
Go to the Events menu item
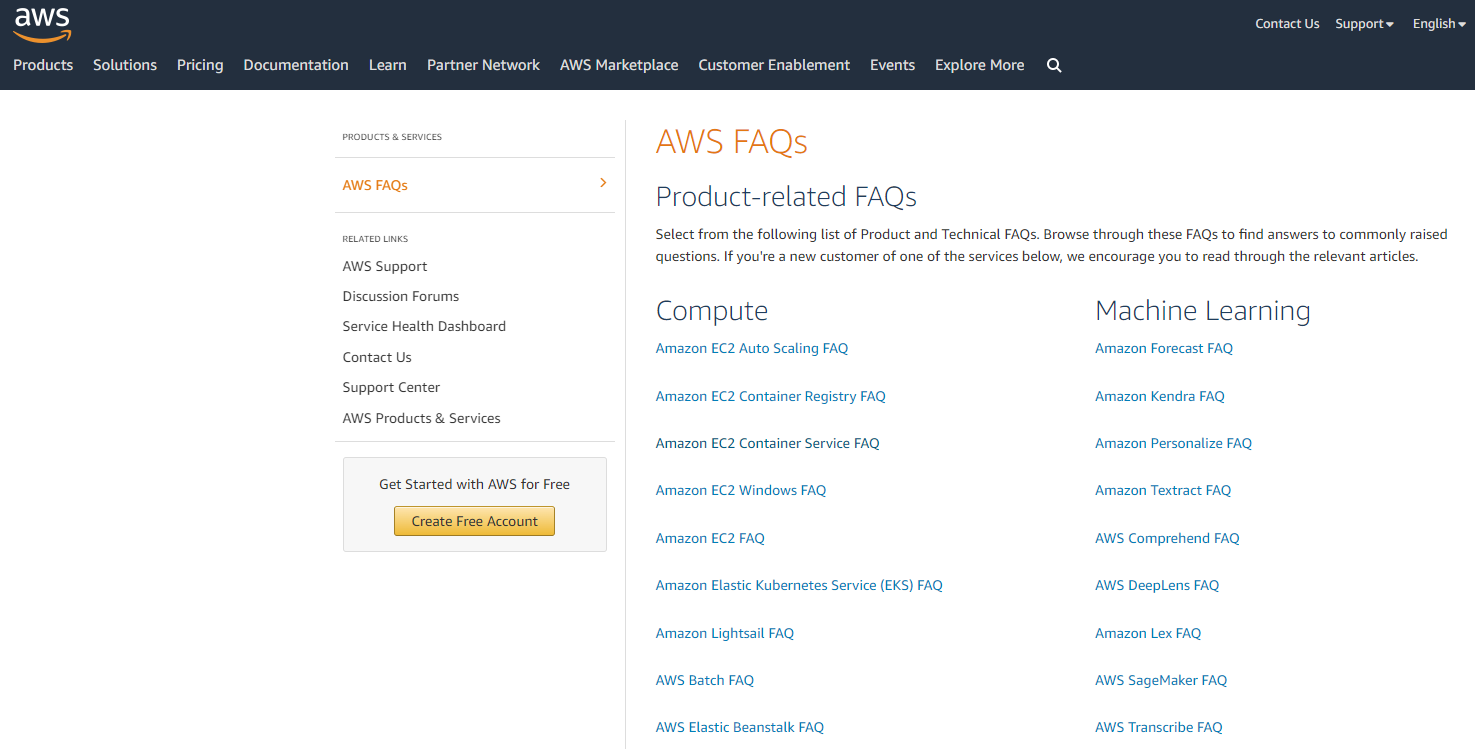click(x=892, y=65)
